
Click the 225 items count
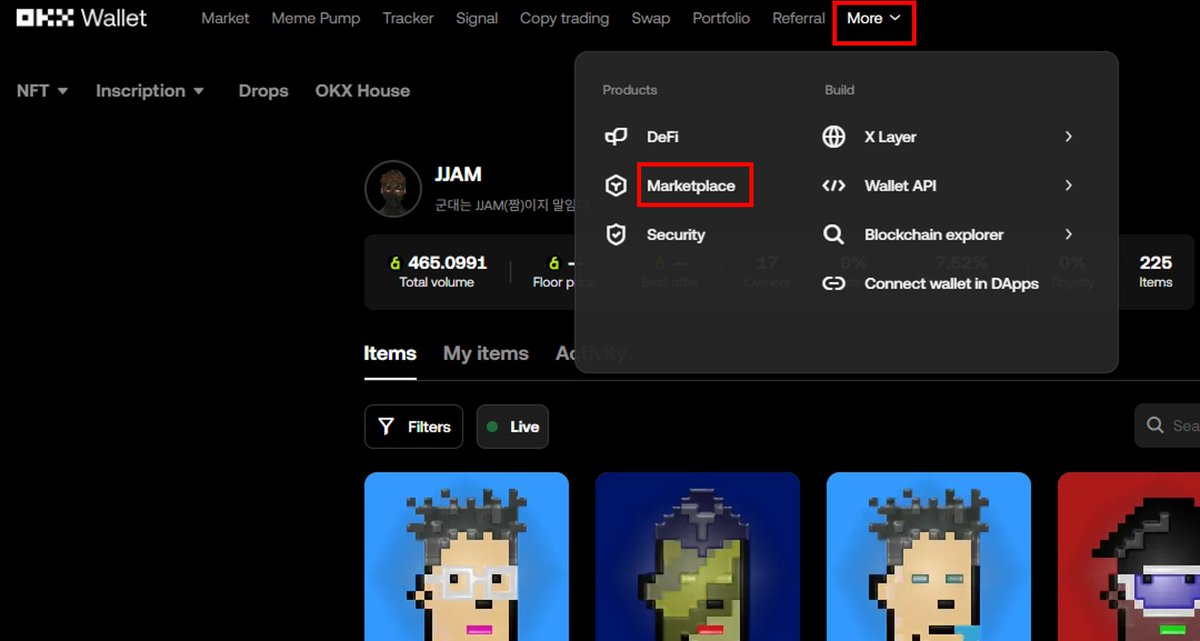1155,263
